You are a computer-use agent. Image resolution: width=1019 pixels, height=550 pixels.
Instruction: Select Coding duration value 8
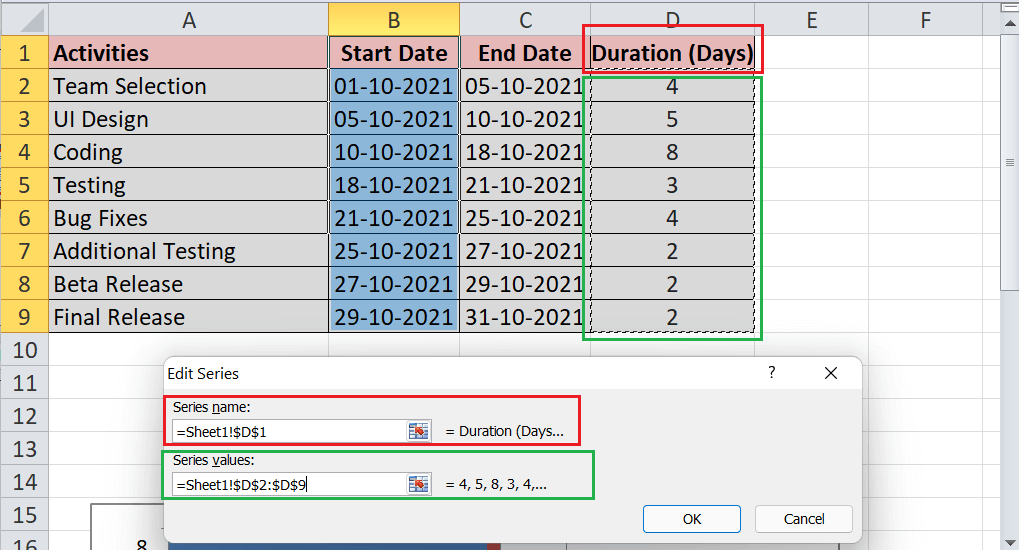[x=673, y=151]
